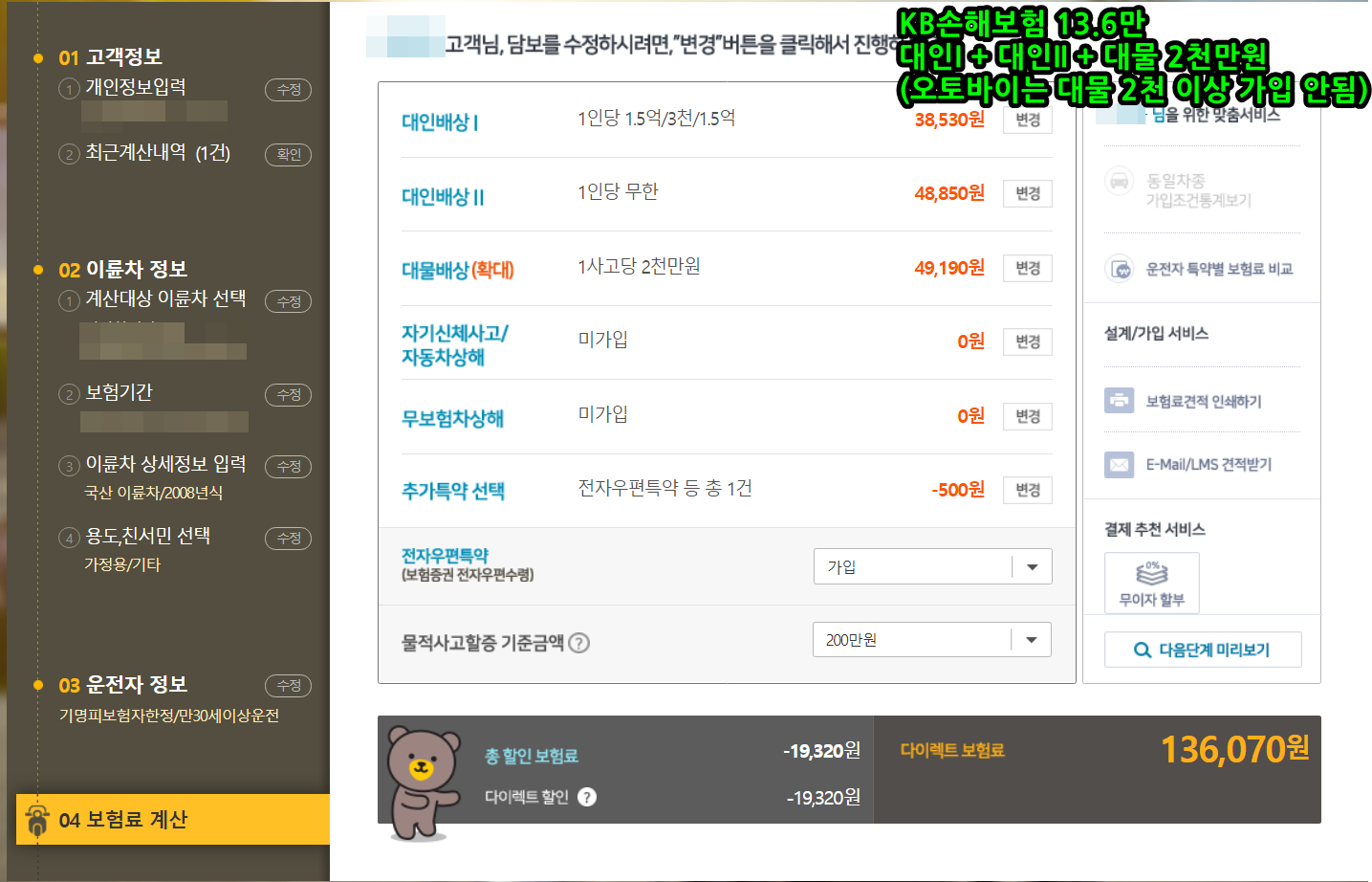
Task: Click the help icon beside 물적사고할증 기준금액
Action: (578, 643)
